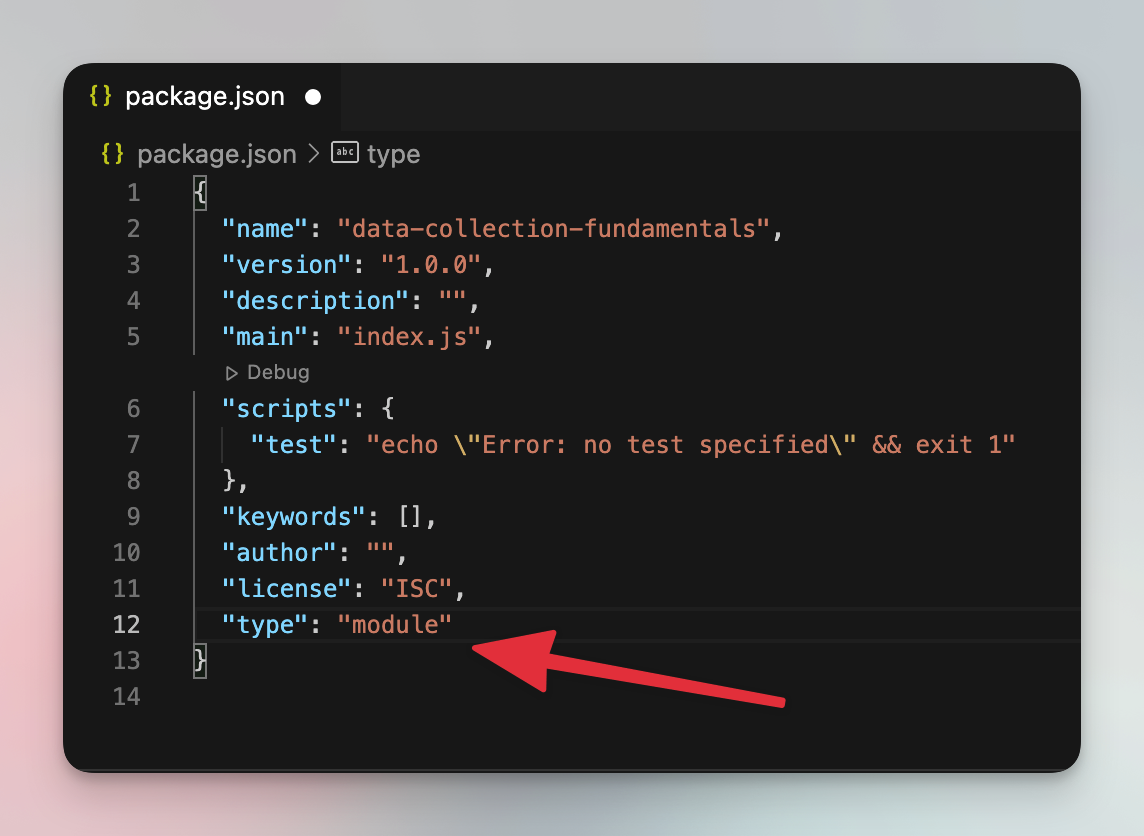The width and height of the screenshot is (1144, 836).
Task: Click the 'abc' string symbol icon in breadcrumbs
Action: 344,153
